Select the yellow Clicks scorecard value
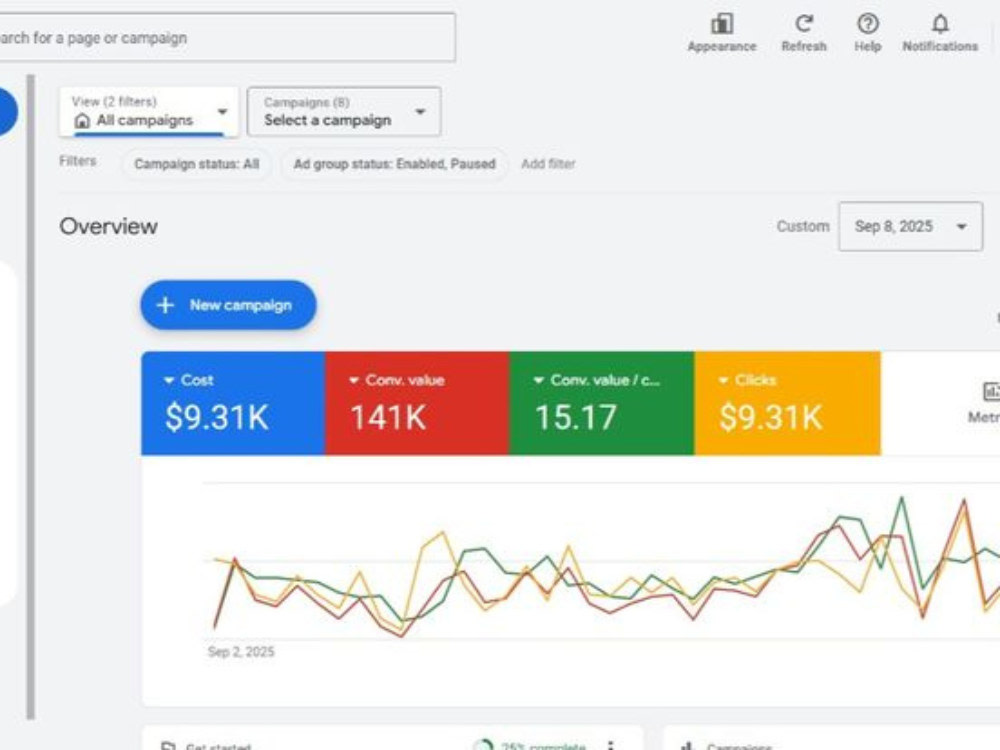The height and width of the screenshot is (750, 1000). [x=771, y=418]
